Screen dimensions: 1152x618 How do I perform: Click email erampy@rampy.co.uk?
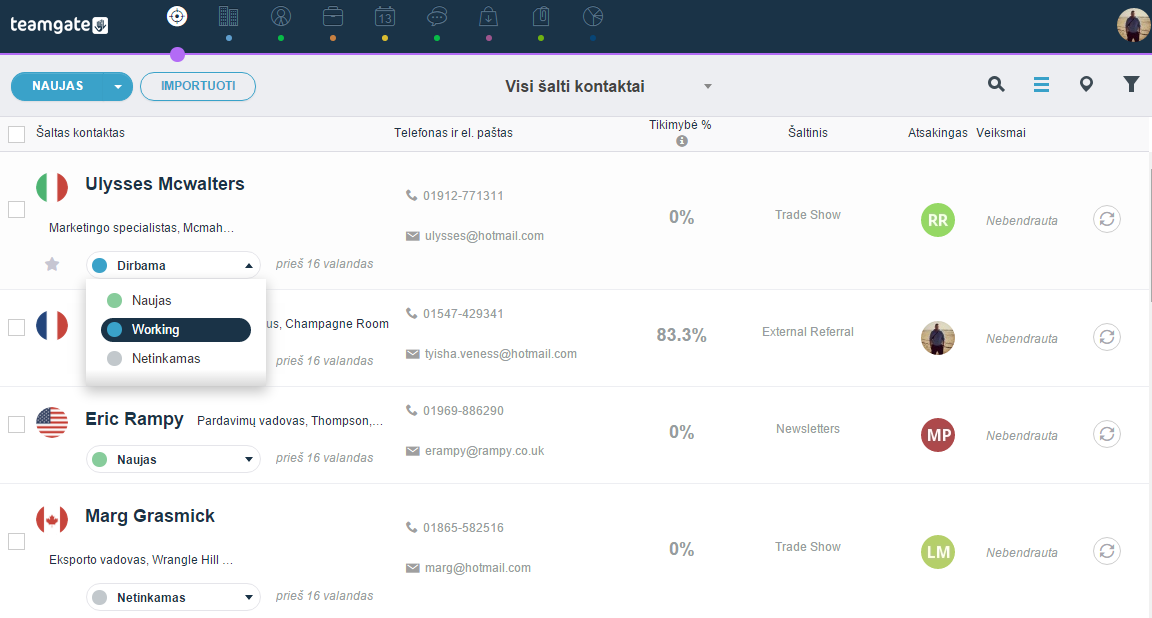click(484, 450)
